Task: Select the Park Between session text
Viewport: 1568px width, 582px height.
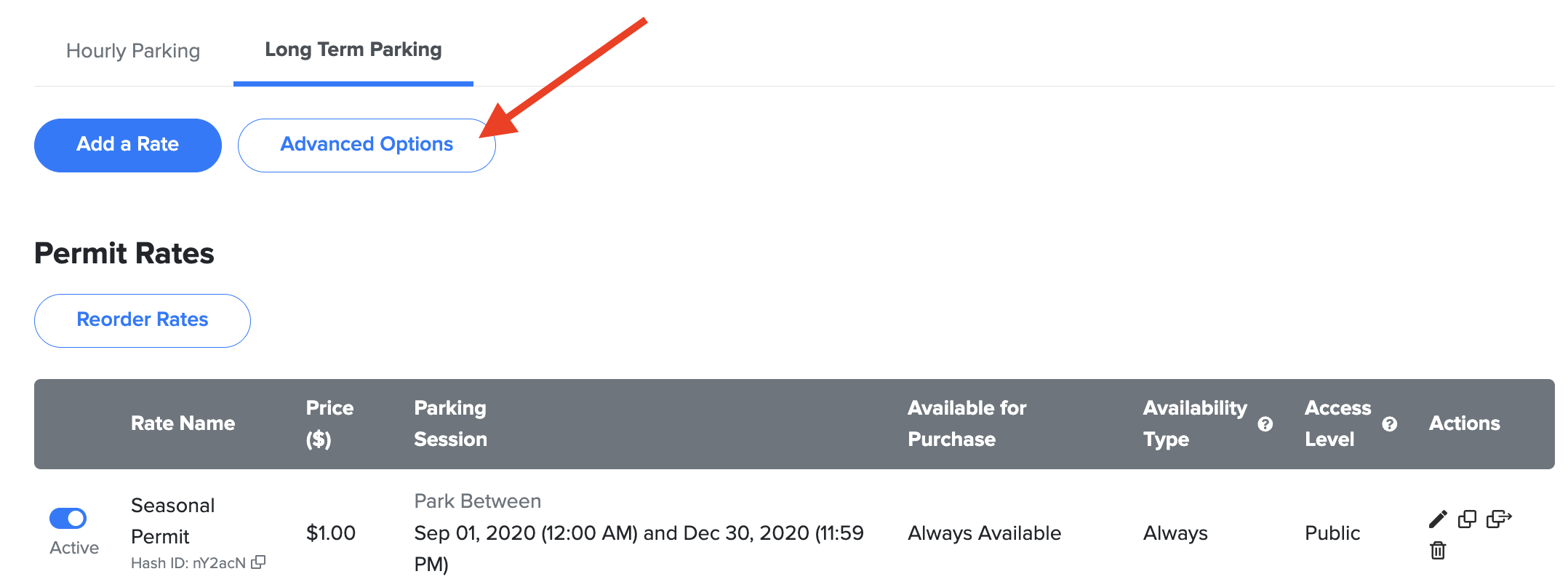Action: [x=476, y=501]
